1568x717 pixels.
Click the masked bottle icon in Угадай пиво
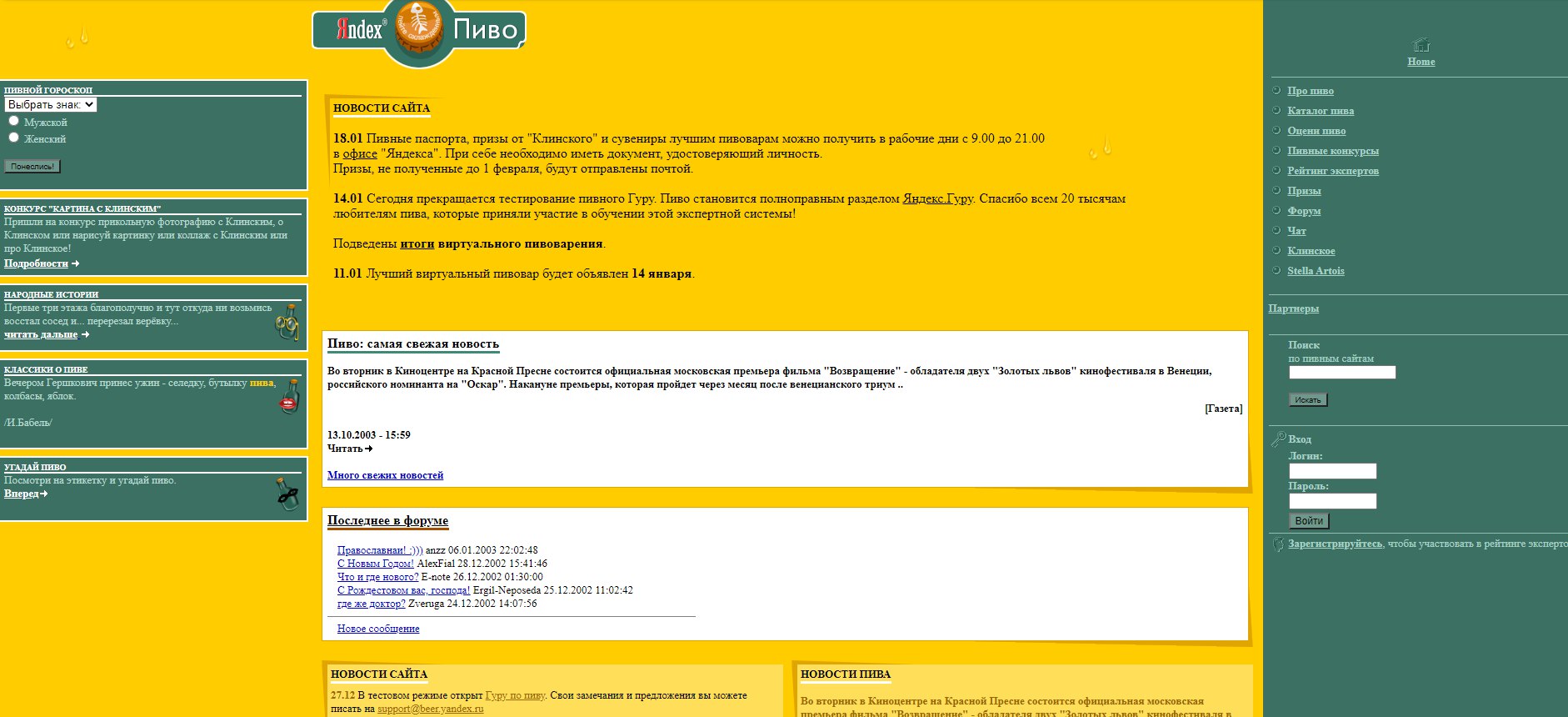[288, 494]
